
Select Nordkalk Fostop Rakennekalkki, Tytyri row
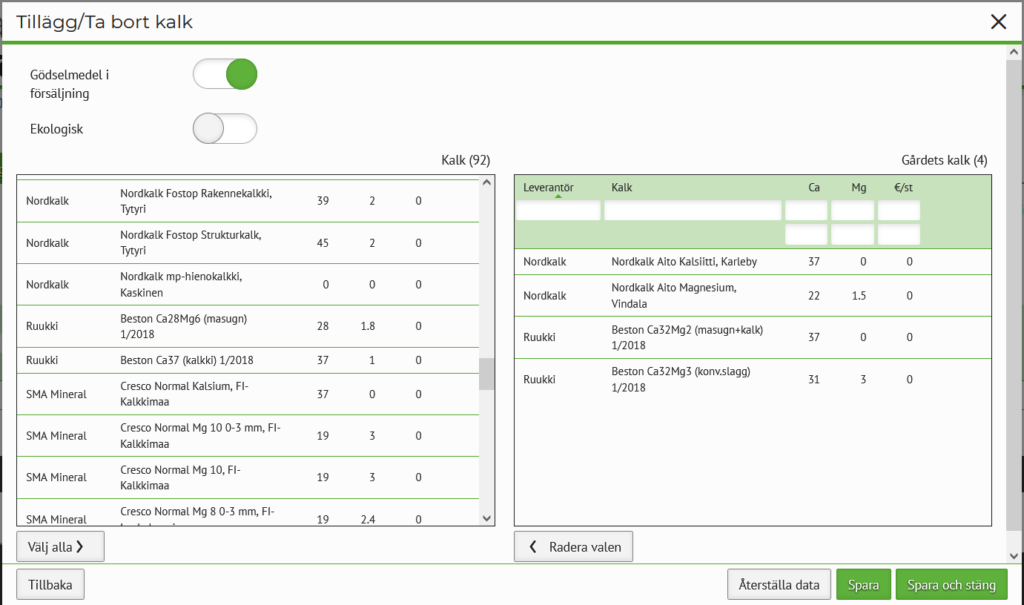(x=248, y=201)
